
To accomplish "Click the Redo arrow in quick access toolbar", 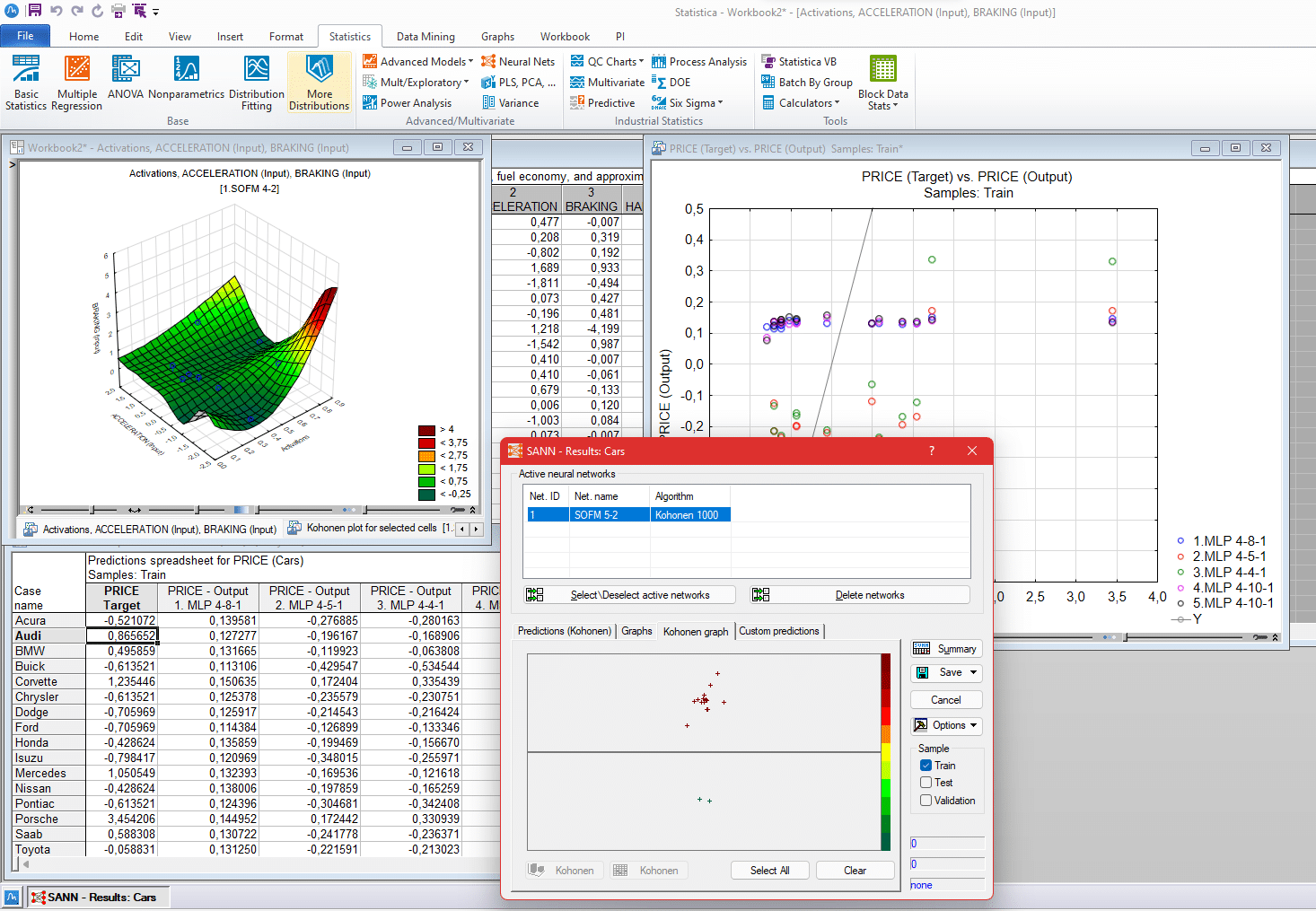I will (x=76, y=11).
